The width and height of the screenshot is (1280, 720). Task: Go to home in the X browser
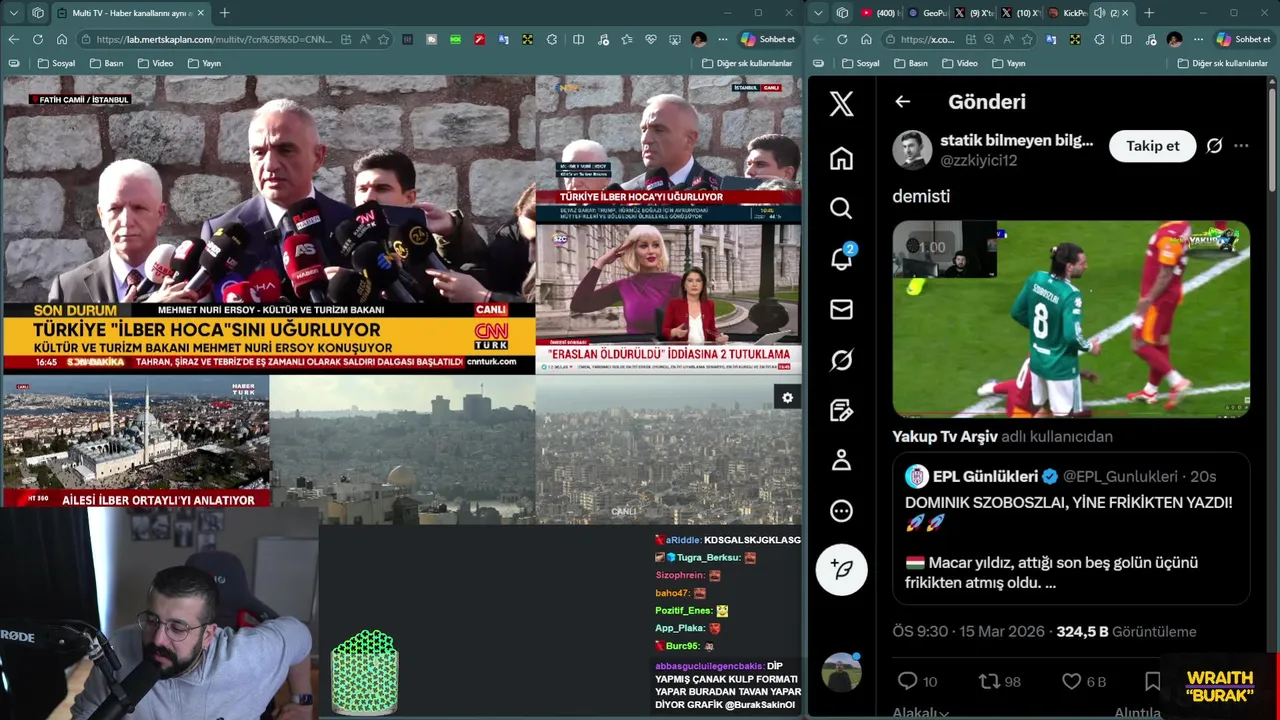[x=866, y=39]
